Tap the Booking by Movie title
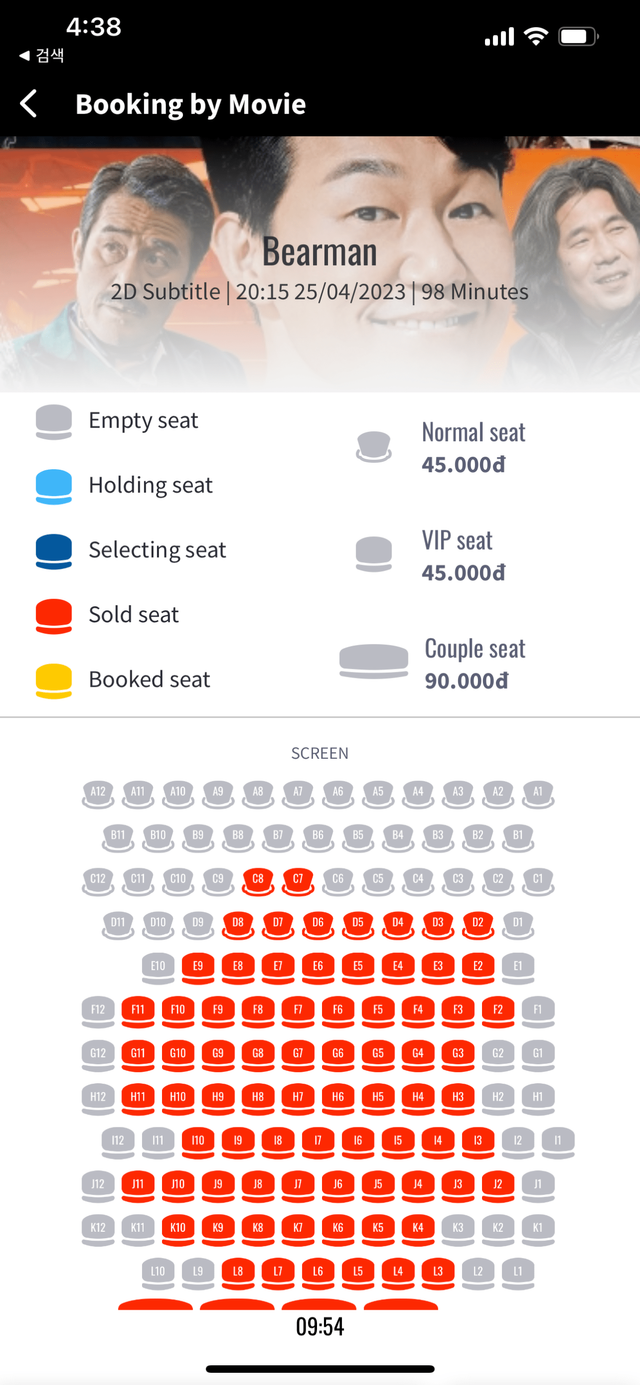 click(x=190, y=104)
